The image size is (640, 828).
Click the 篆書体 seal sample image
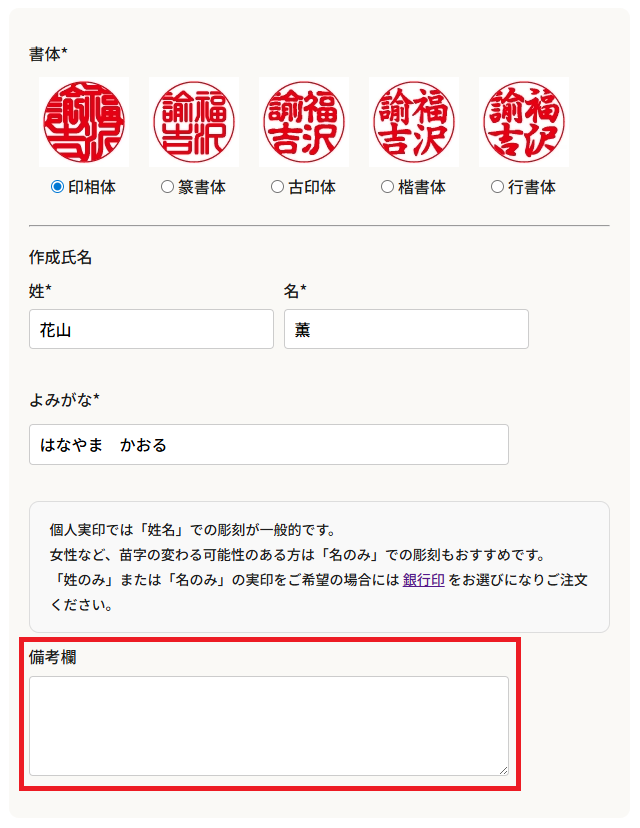point(194,122)
